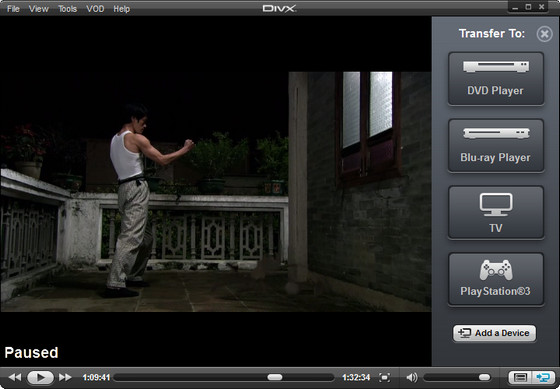Image resolution: width=560 pixels, height=389 pixels.
Task: Click the Add a Device button
Action: [495, 333]
